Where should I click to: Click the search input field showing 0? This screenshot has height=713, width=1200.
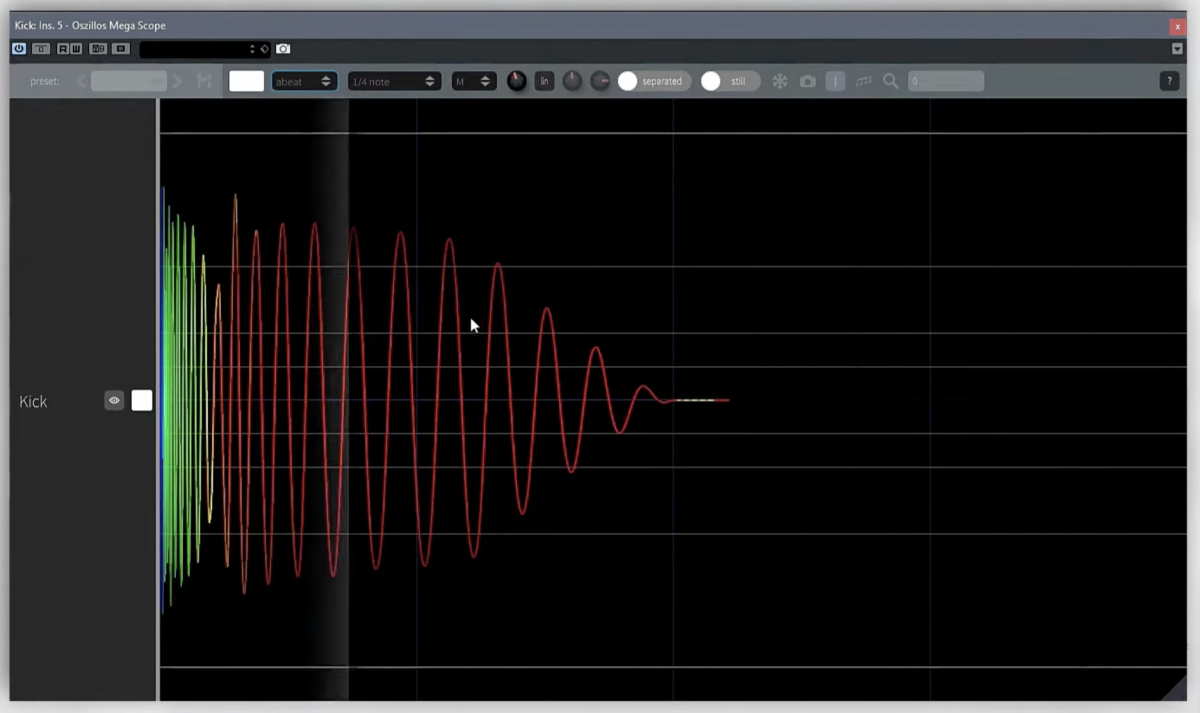[x=945, y=81]
